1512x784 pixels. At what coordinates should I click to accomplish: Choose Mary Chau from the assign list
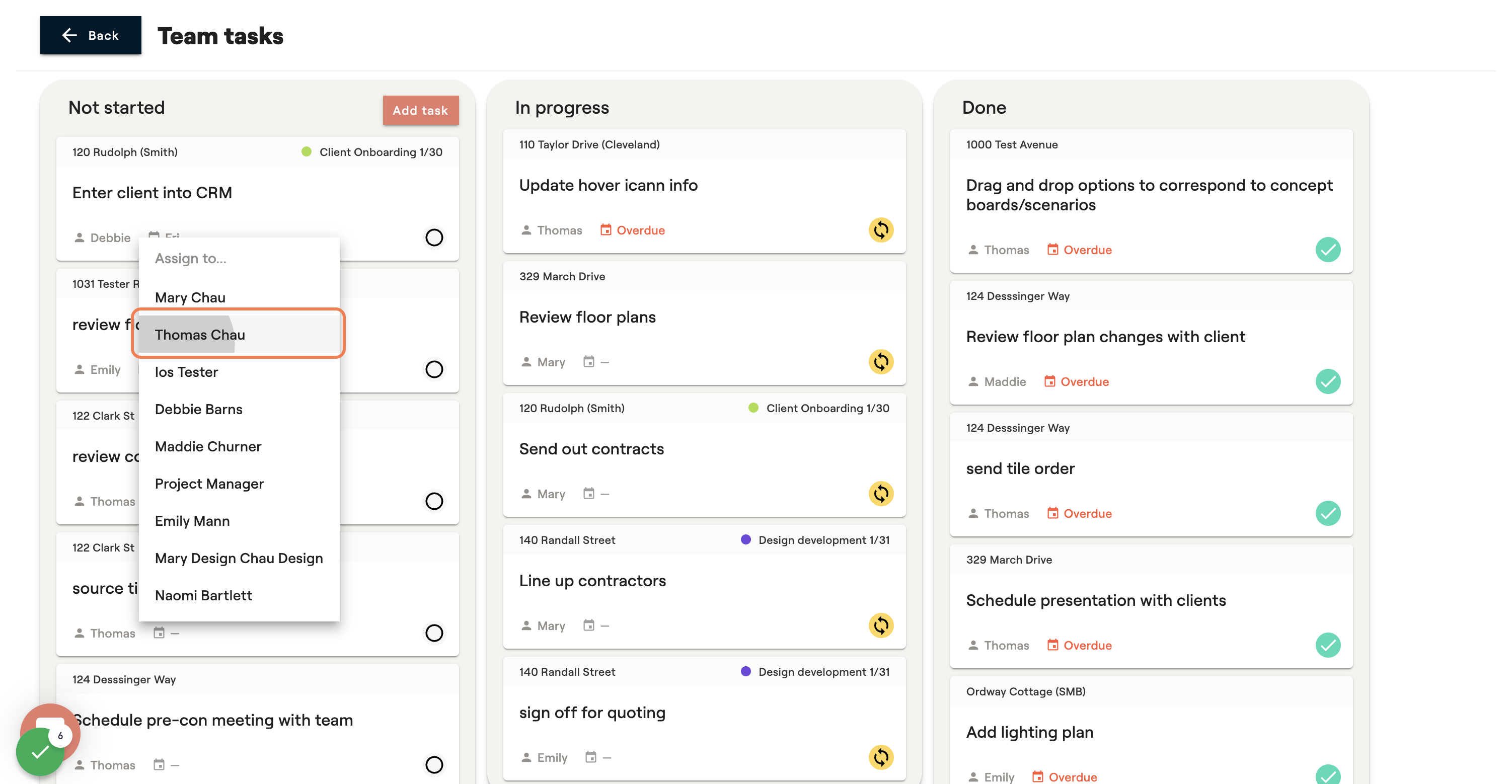pyautogui.click(x=239, y=297)
